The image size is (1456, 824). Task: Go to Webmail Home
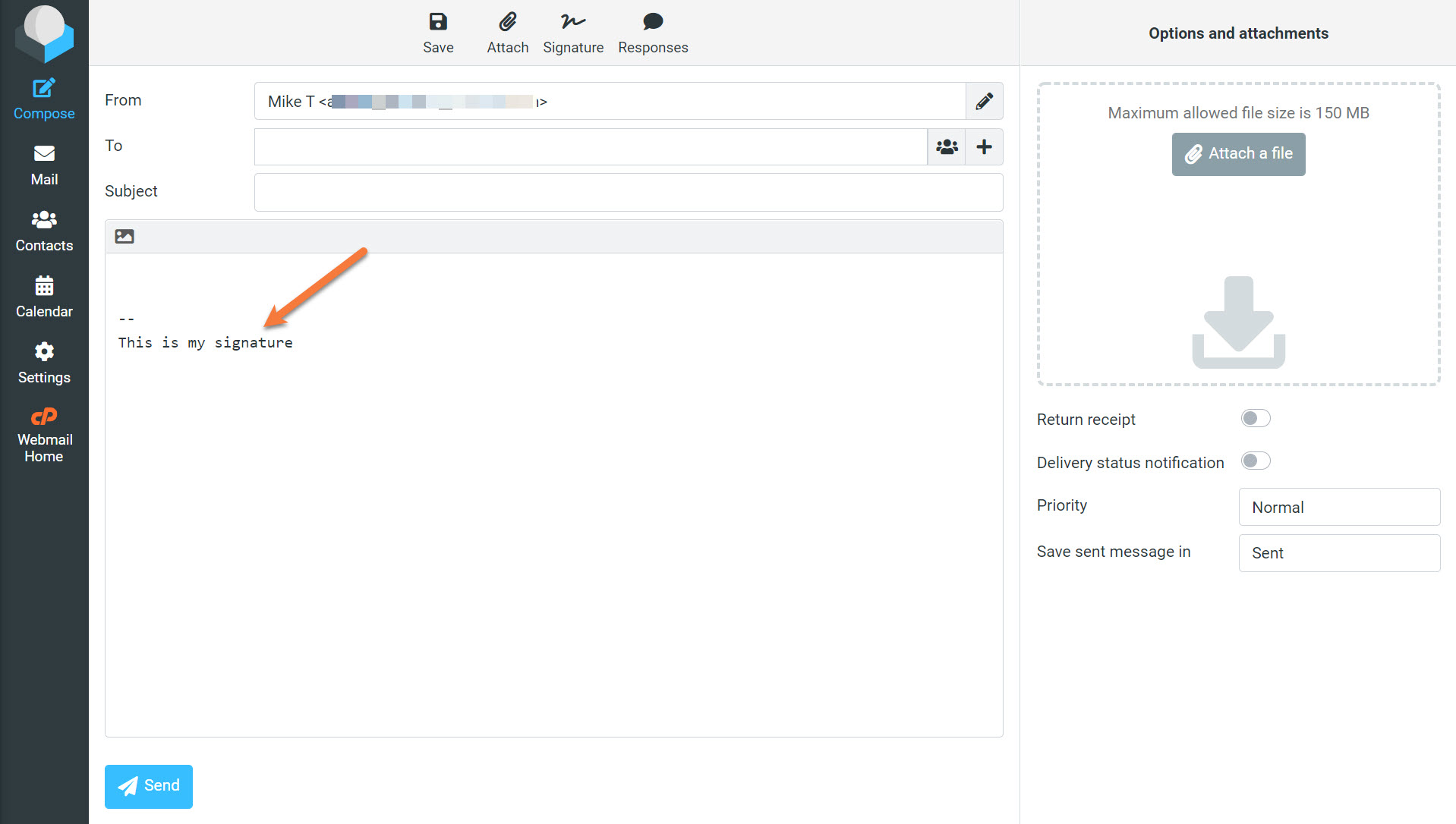click(44, 432)
